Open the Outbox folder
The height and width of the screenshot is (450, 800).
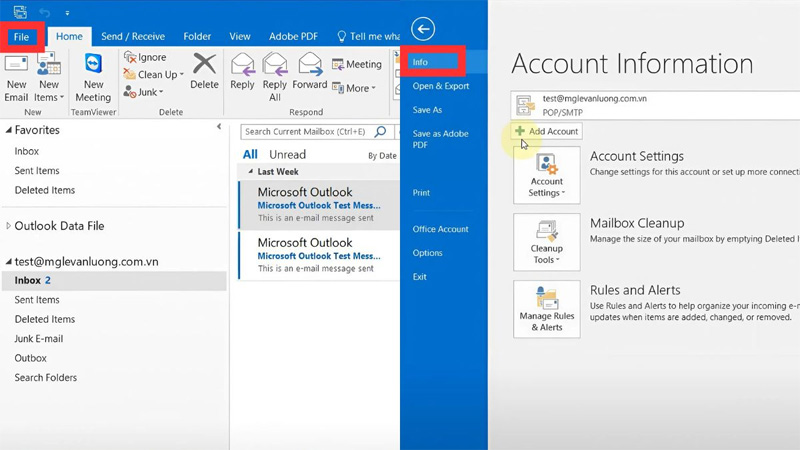(31, 358)
